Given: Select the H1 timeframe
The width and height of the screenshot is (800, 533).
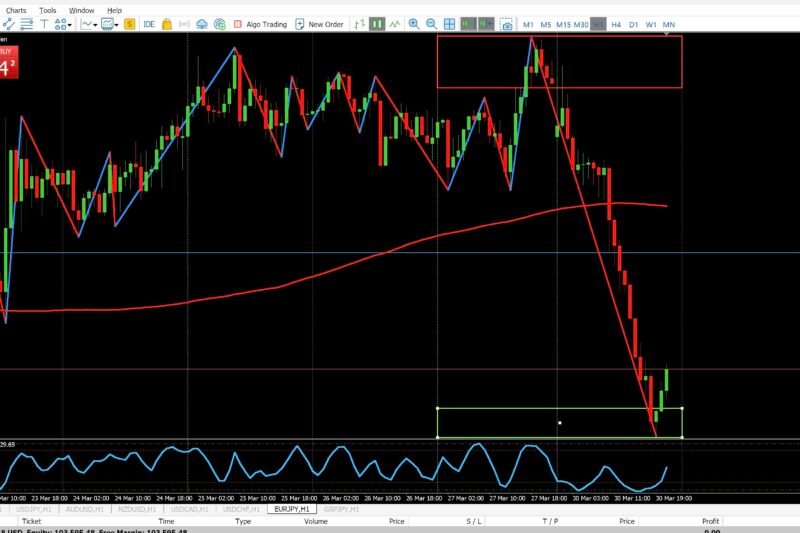Looking at the screenshot, I should [598, 24].
